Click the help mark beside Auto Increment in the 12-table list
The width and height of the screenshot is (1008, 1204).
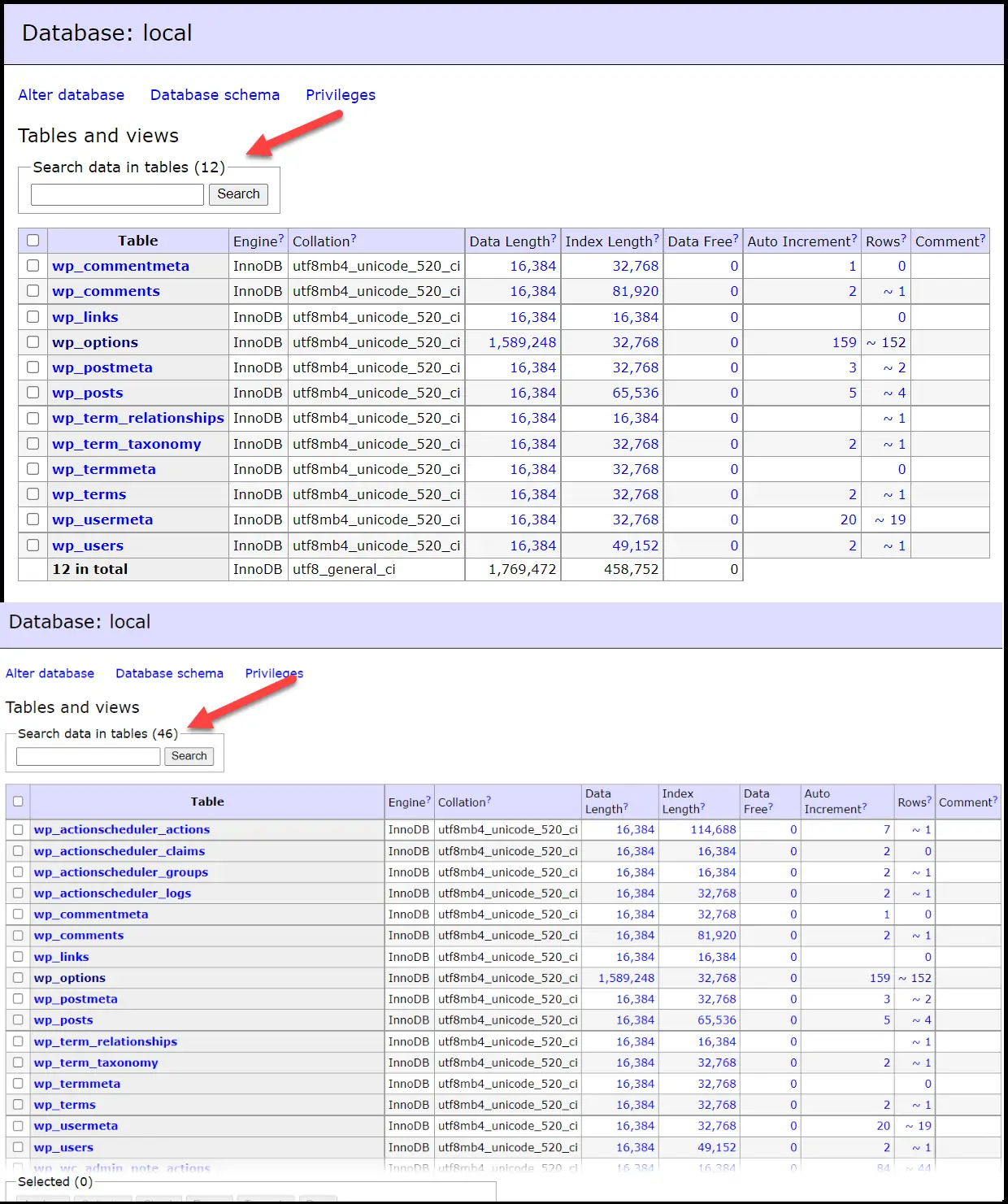[854, 238]
